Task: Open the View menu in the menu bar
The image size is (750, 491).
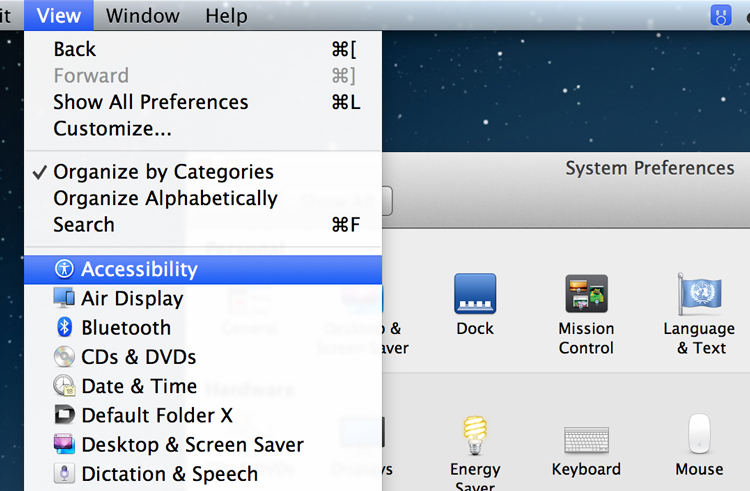Action: (x=59, y=16)
